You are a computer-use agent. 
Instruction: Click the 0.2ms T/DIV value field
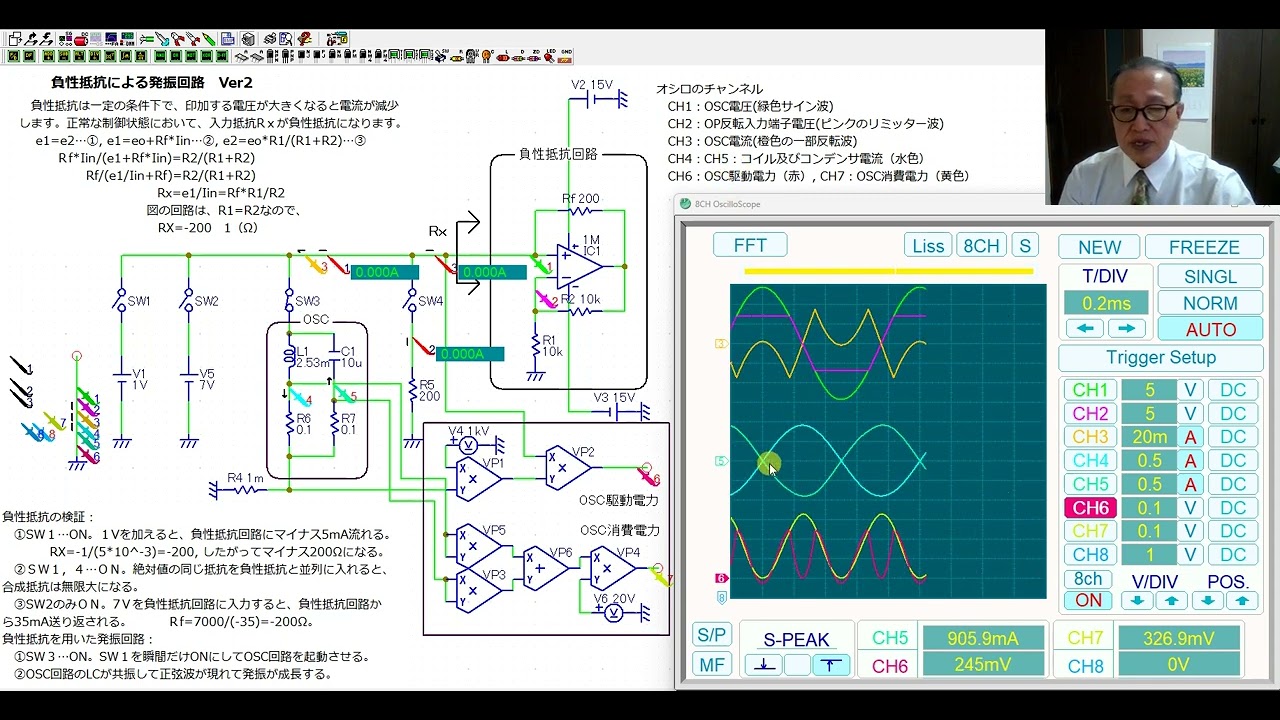point(1106,303)
